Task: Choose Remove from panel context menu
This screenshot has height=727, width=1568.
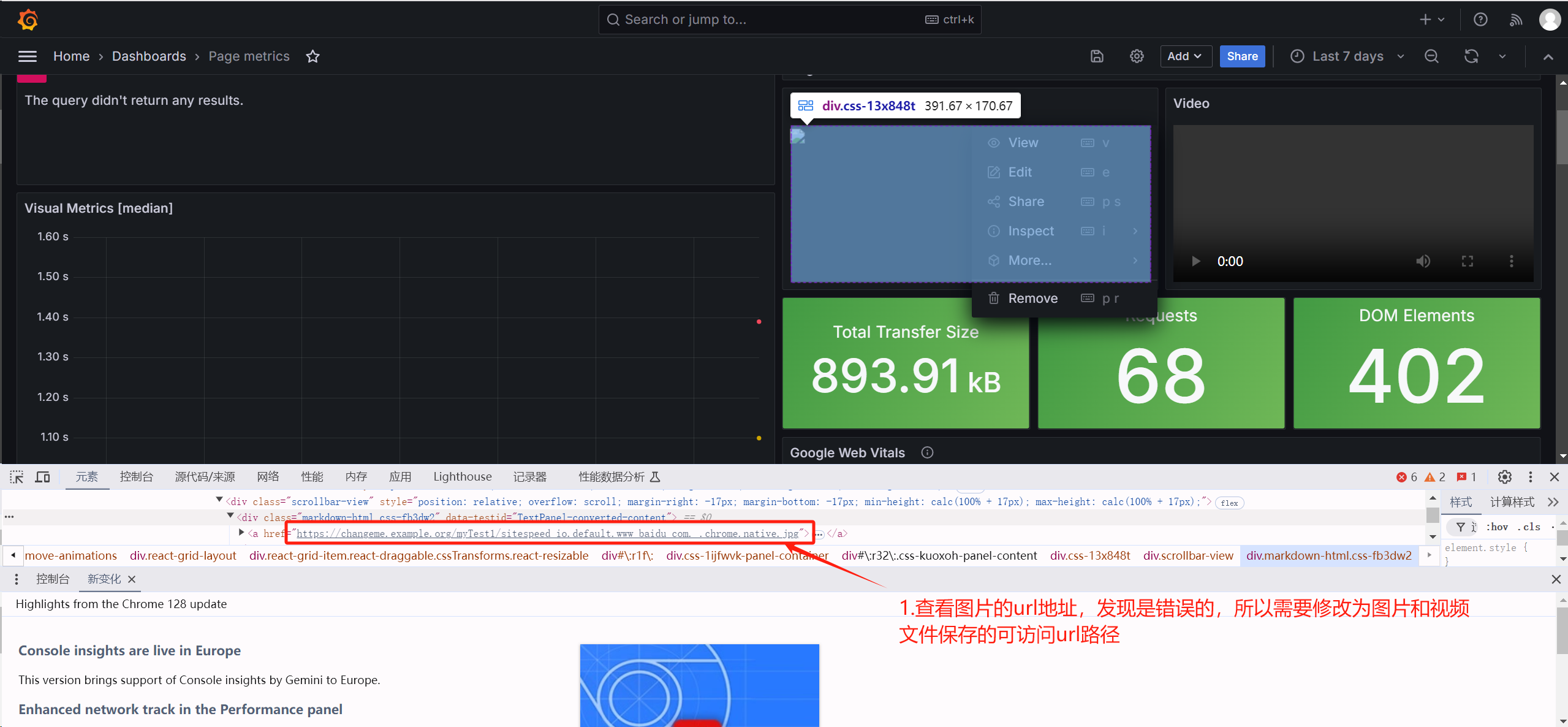Action: click(1032, 299)
